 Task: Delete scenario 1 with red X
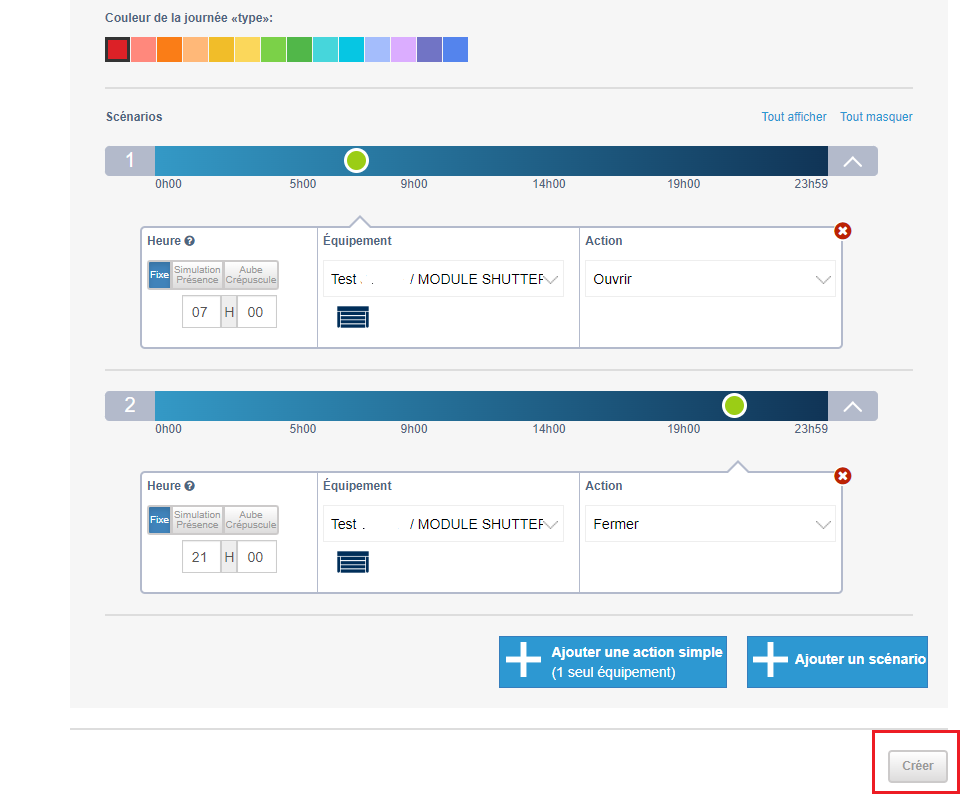pyautogui.click(x=843, y=231)
